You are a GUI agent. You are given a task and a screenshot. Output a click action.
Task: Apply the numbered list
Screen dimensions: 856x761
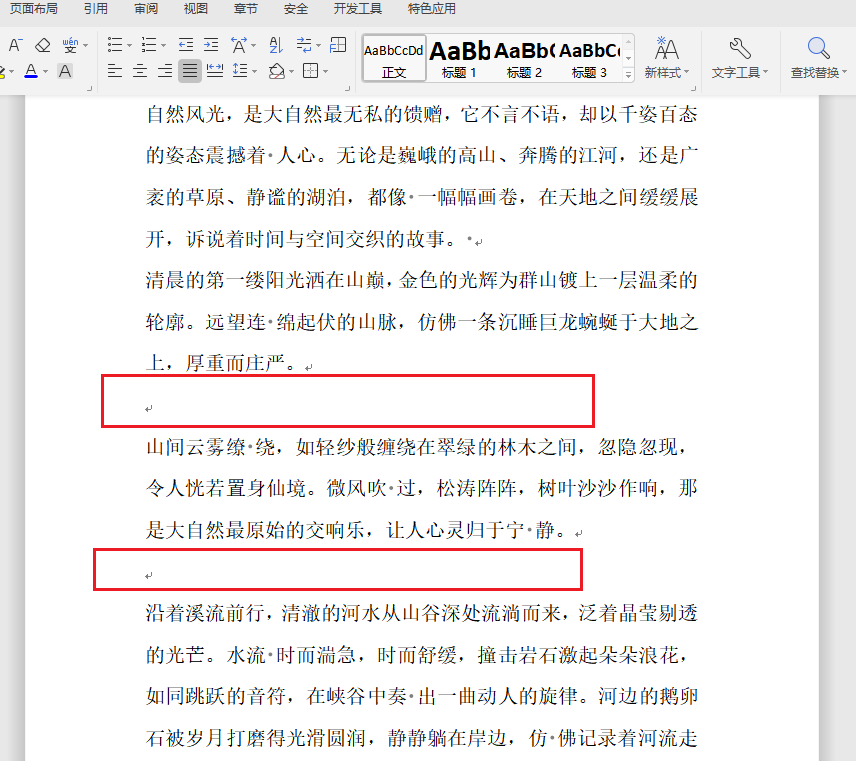[148, 45]
